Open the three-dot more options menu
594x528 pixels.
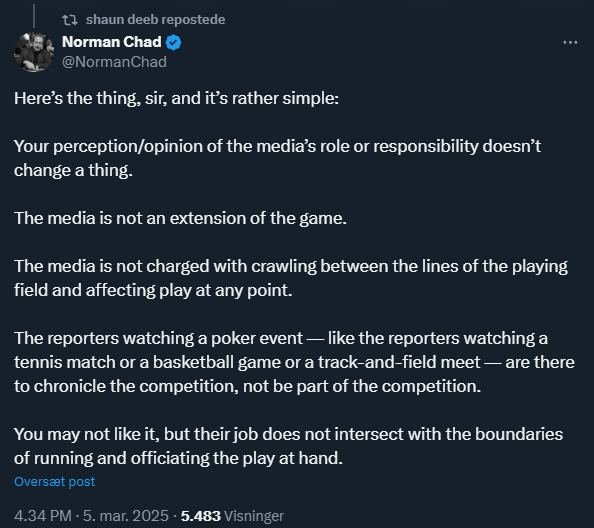point(570,42)
